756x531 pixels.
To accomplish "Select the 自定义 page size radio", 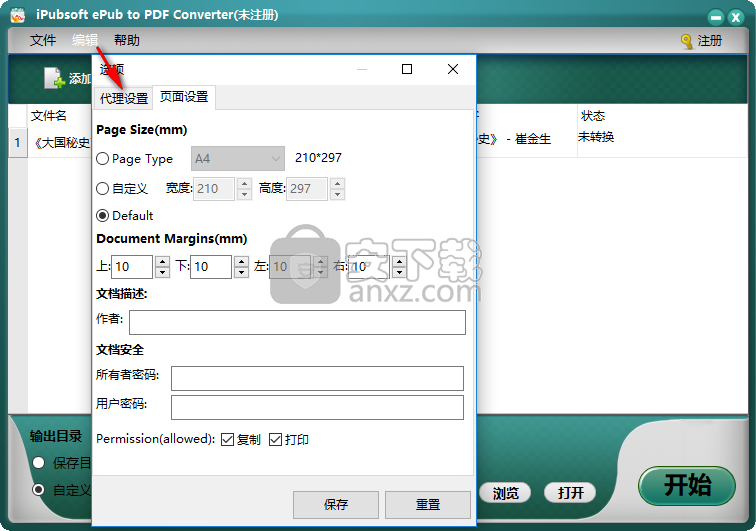I will [x=102, y=189].
